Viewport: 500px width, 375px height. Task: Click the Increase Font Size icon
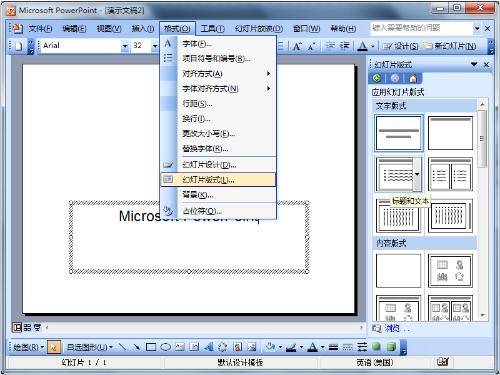point(297,46)
